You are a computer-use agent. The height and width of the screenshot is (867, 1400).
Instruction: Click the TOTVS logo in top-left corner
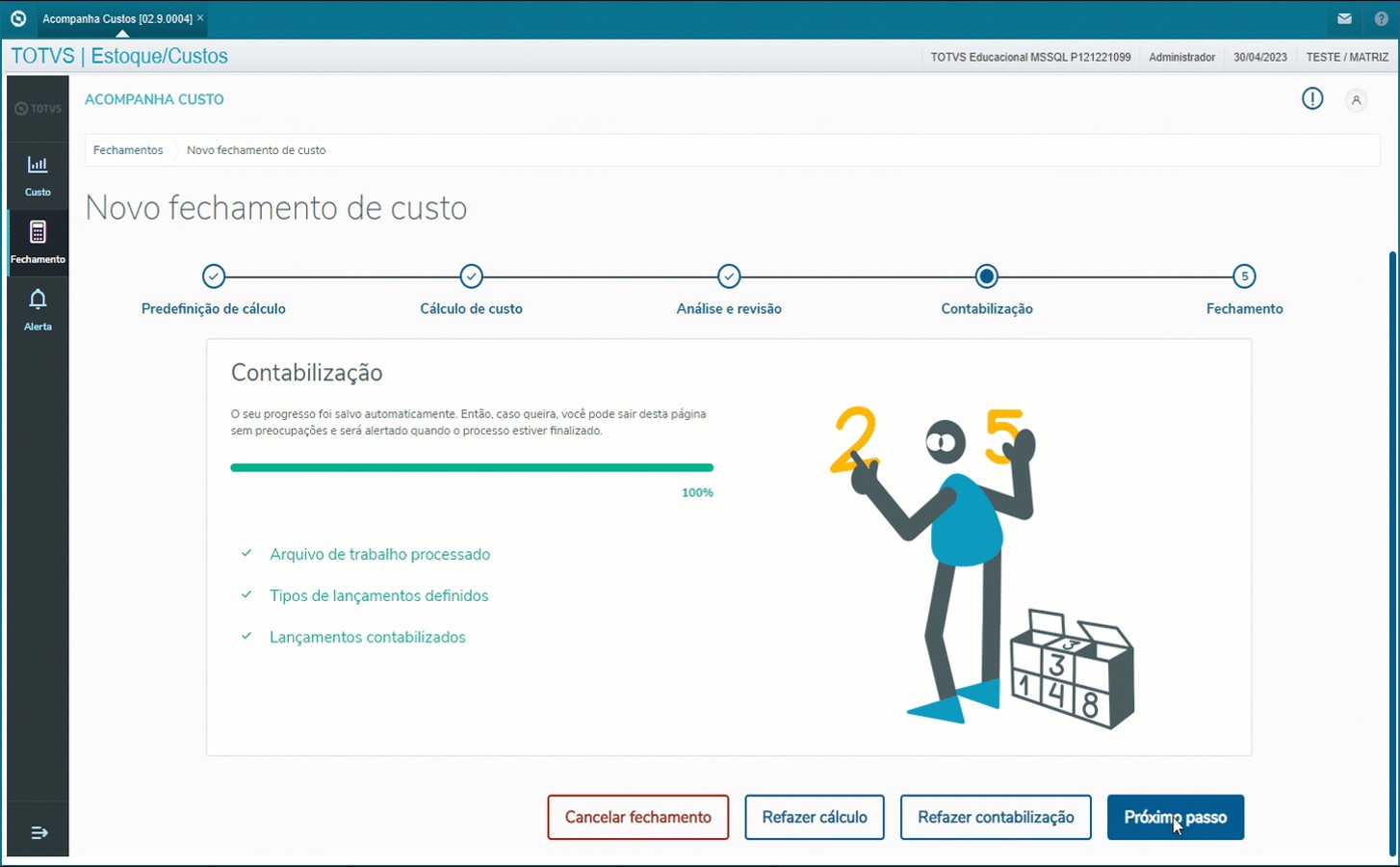coord(18,18)
